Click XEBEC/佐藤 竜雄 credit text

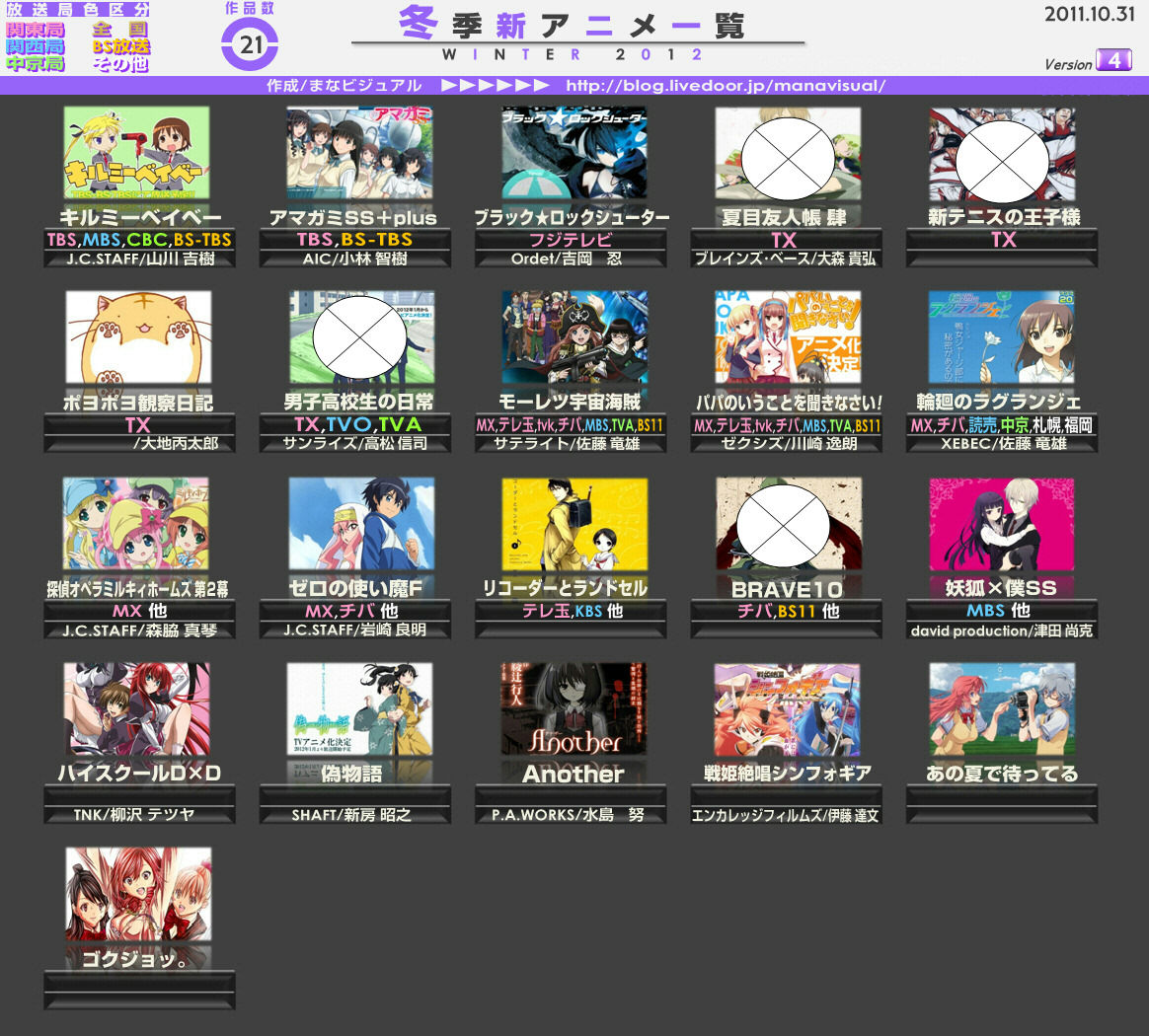(1003, 443)
